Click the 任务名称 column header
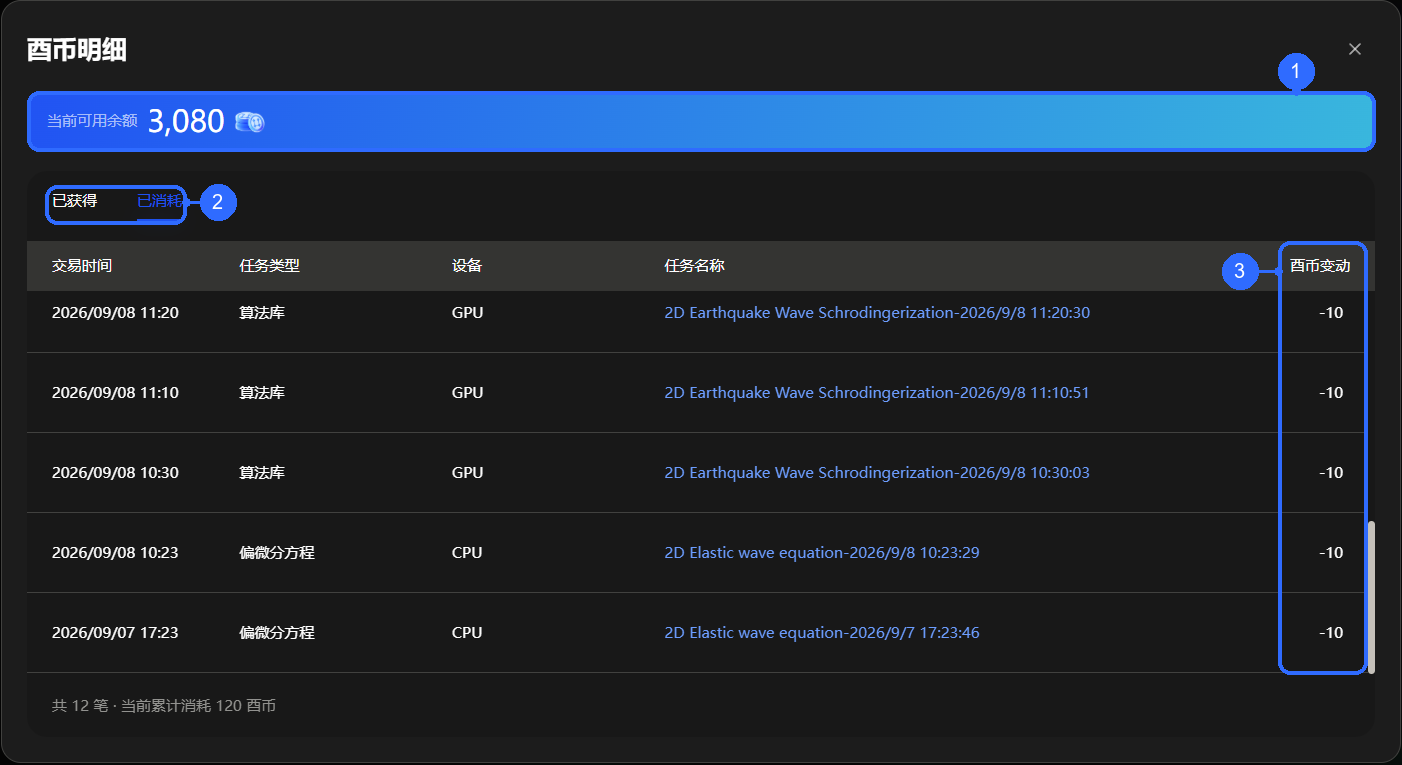 (x=694, y=266)
